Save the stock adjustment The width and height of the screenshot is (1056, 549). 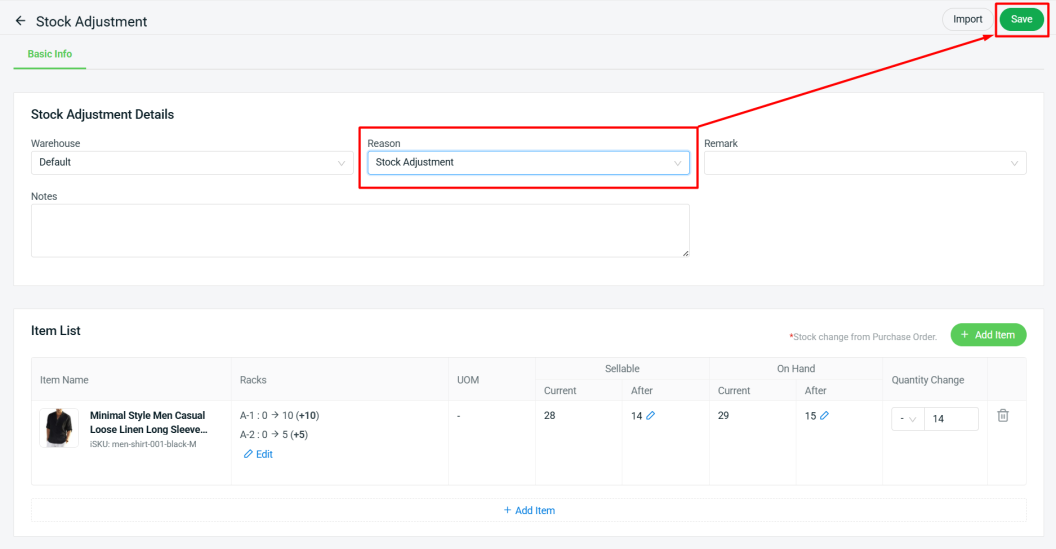[1021, 20]
